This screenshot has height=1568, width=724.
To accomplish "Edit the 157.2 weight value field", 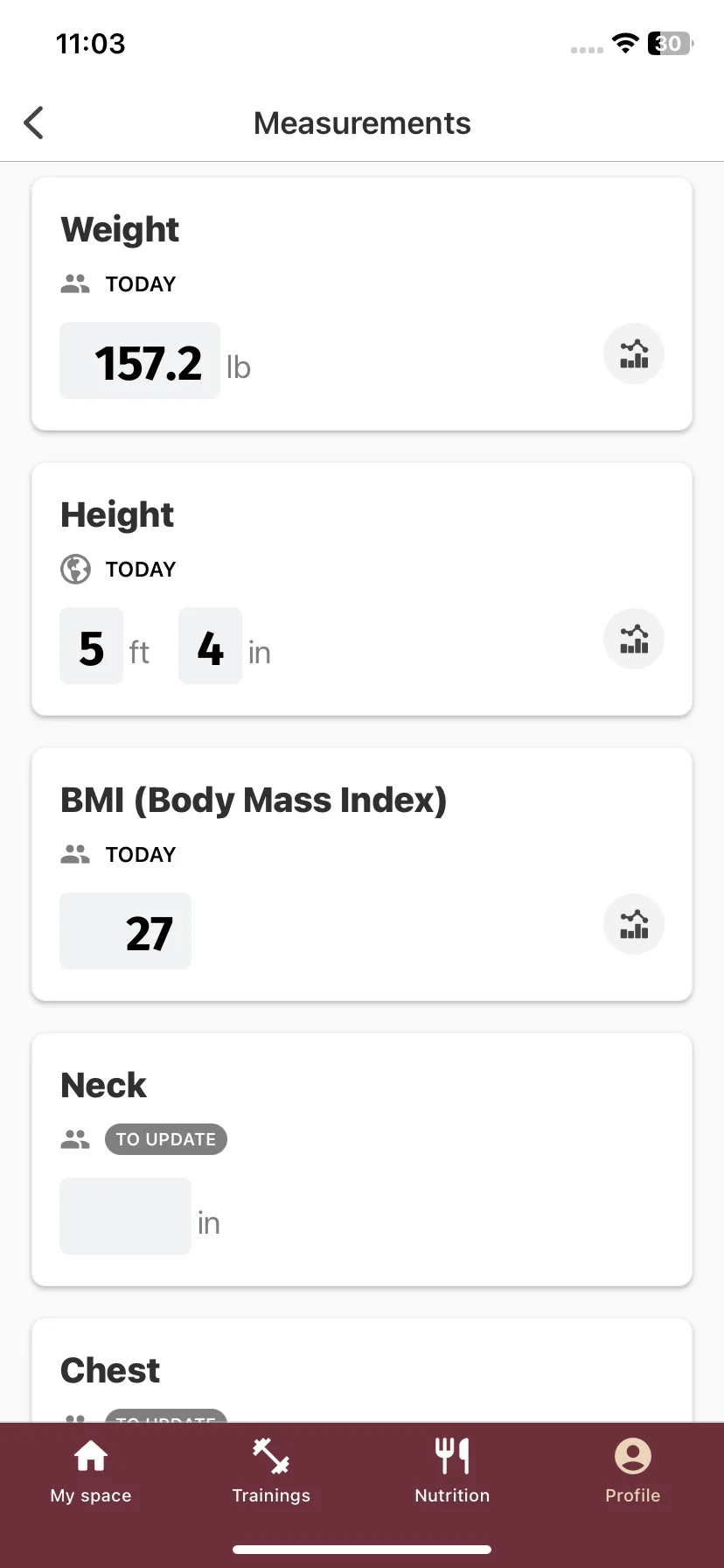I will tap(140, 360).
